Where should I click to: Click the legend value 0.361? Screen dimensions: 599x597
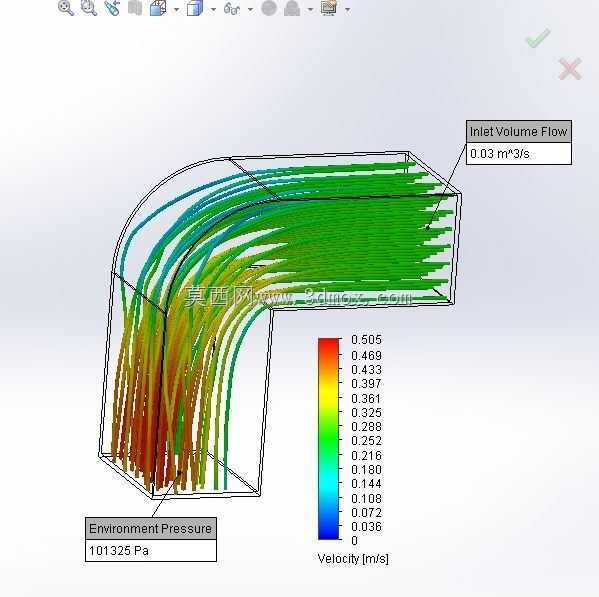click(x=366, y=399)
